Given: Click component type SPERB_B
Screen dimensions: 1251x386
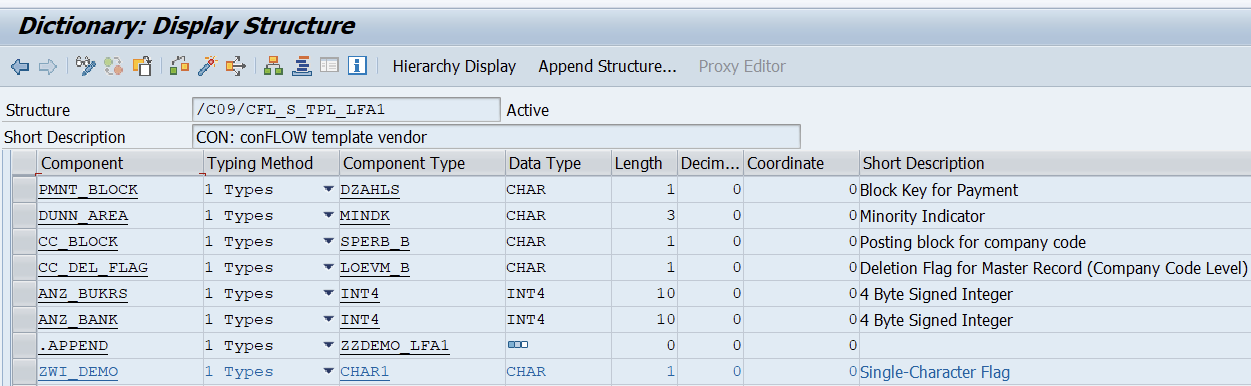Looking at the screenshot, I should pyautogui.click(x=375, y=242).
